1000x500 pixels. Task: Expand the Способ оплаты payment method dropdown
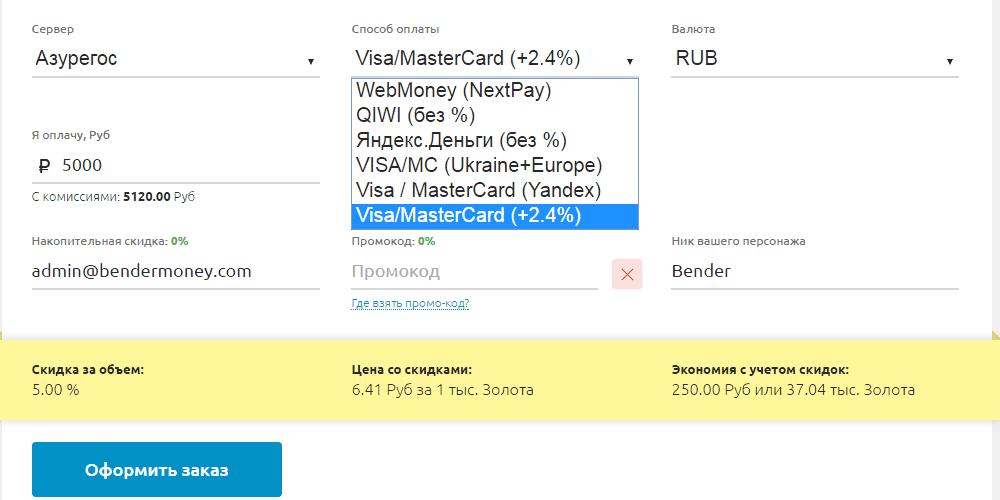click(494, 59)
